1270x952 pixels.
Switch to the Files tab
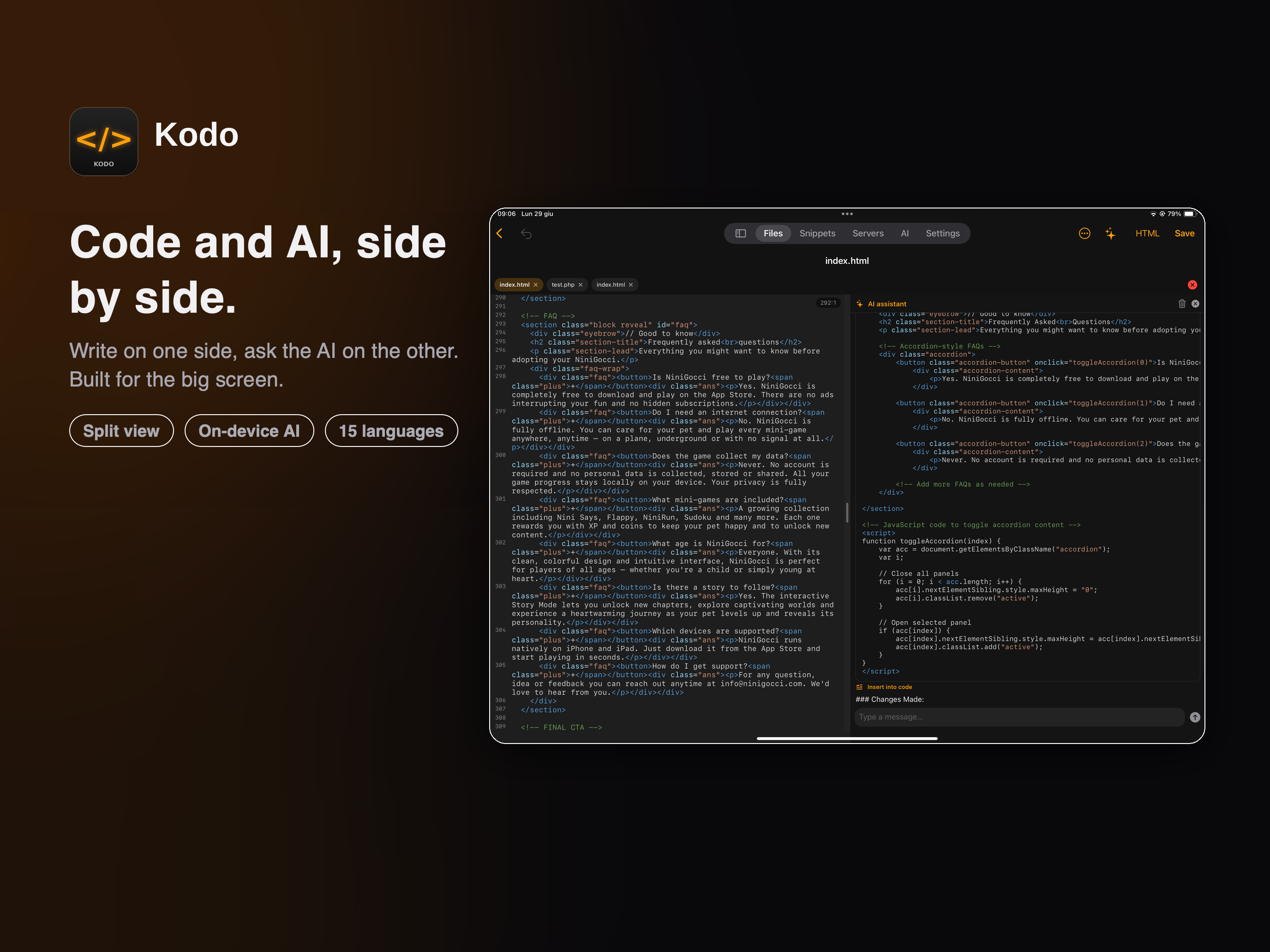pyautogui.click(x=773, y=233)
